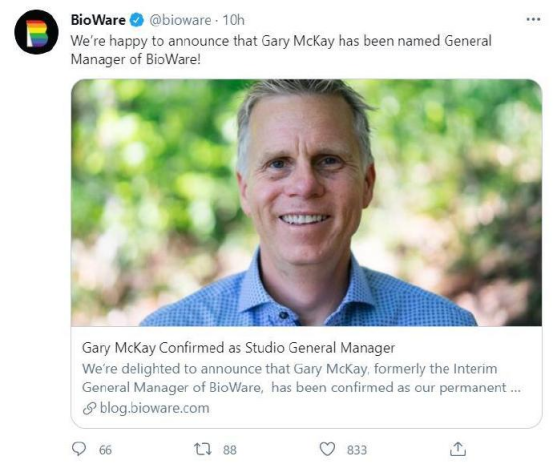
Task: Click the 833 likes count
Action: [x=357, y=450]
